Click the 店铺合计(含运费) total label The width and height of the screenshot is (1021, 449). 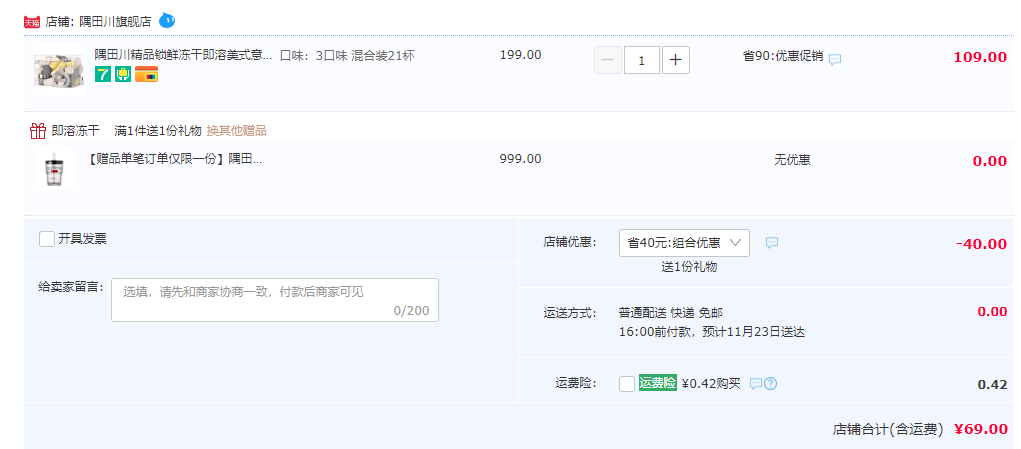point(888,429)
